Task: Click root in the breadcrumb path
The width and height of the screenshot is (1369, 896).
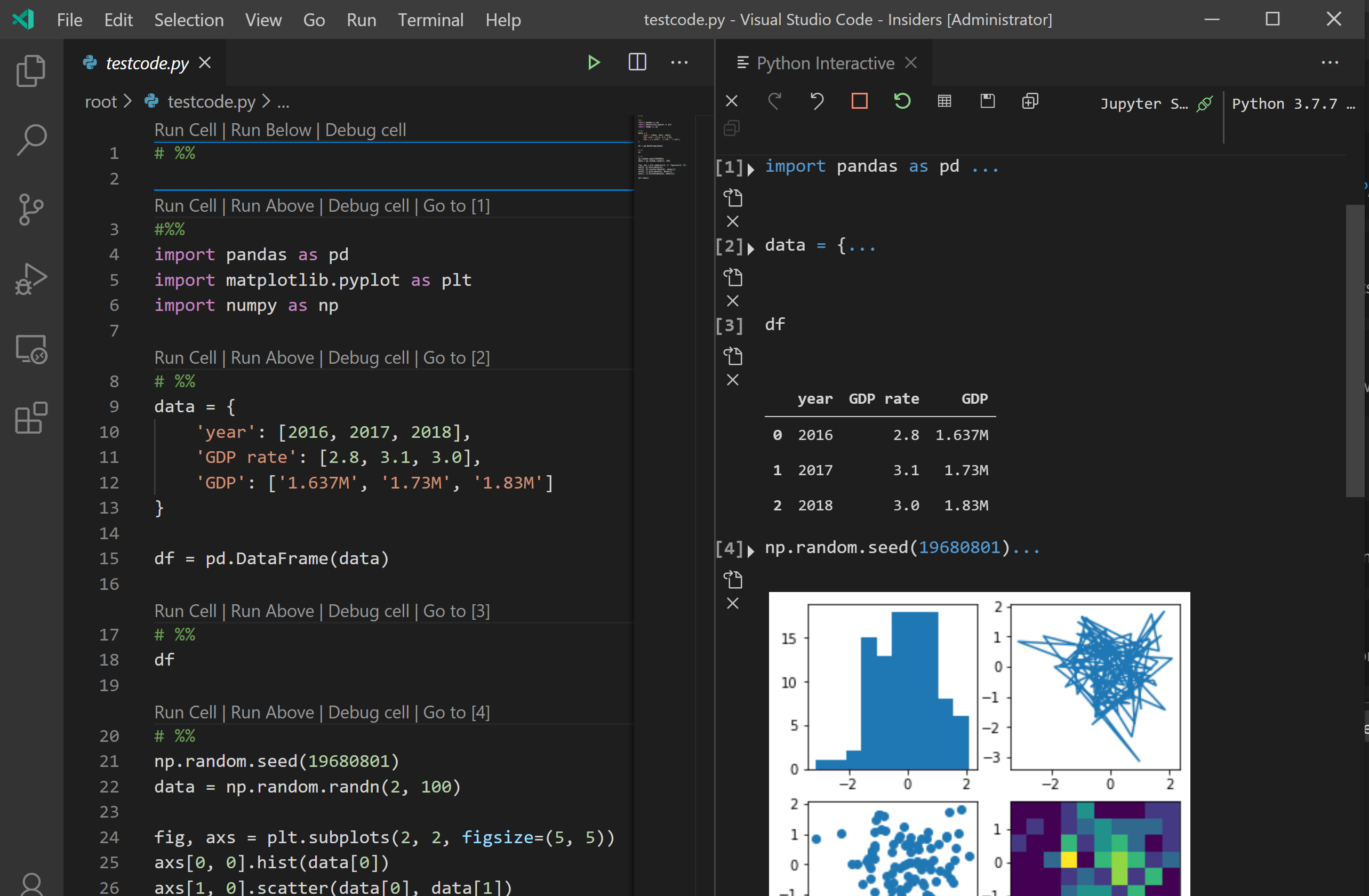Action: point(101,102)
